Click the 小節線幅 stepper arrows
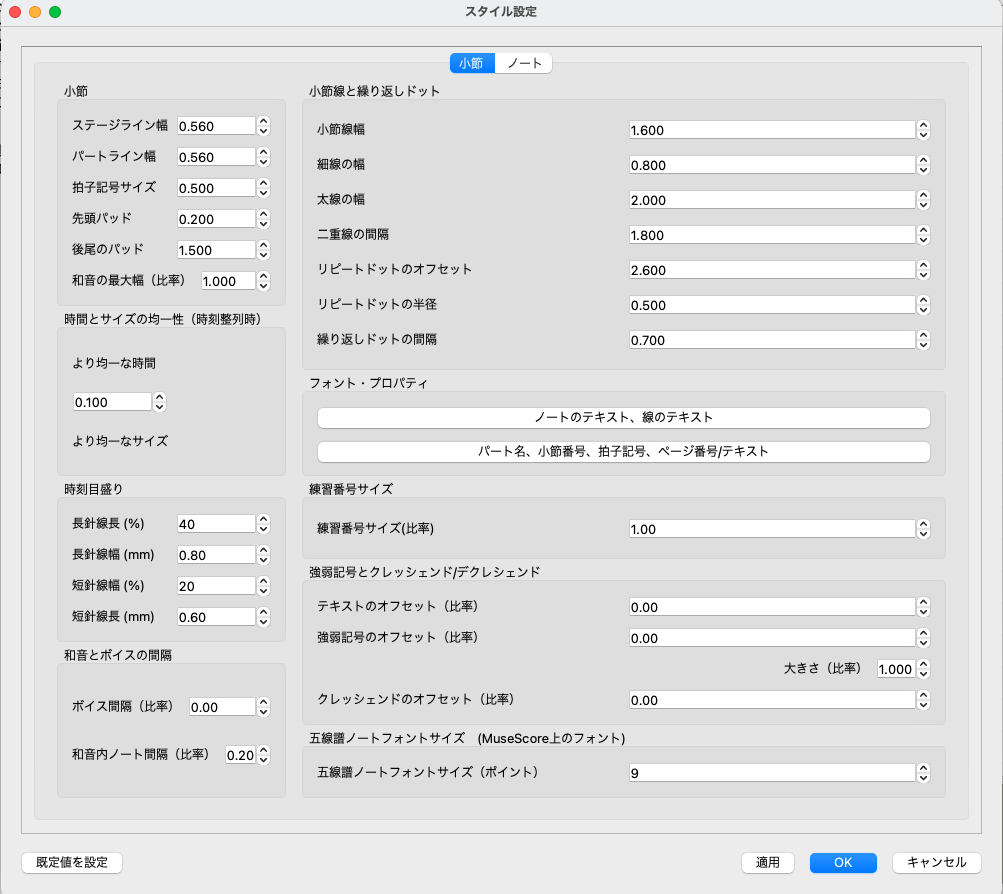The width and height of the screenshot is (1003, 894). (x=924, y=130)
